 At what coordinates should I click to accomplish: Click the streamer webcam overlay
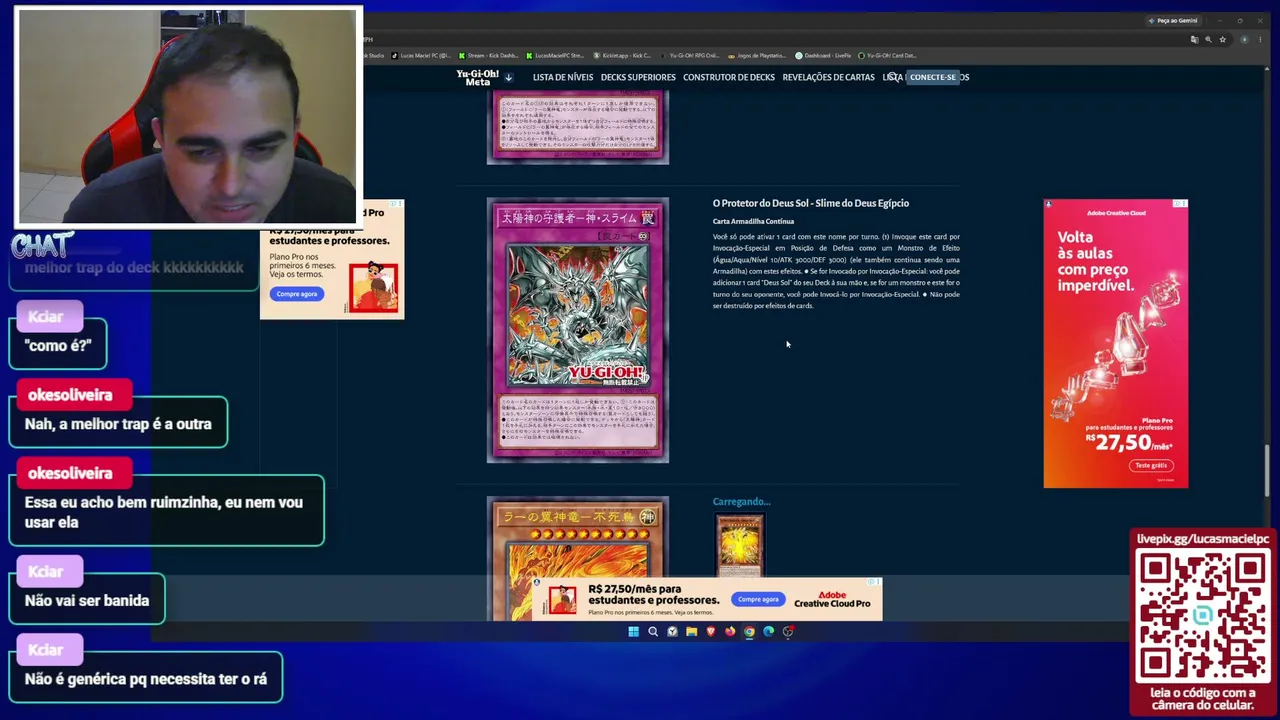[x=188, y=117]
